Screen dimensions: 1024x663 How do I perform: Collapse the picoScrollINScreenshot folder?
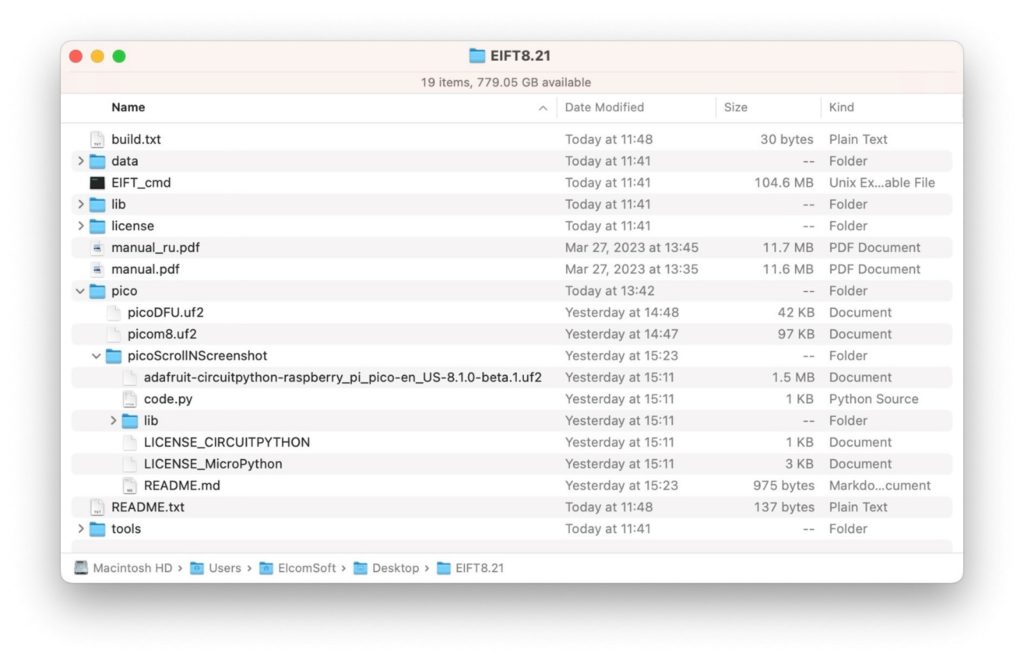pyautogui.click(x=94, y=355)
